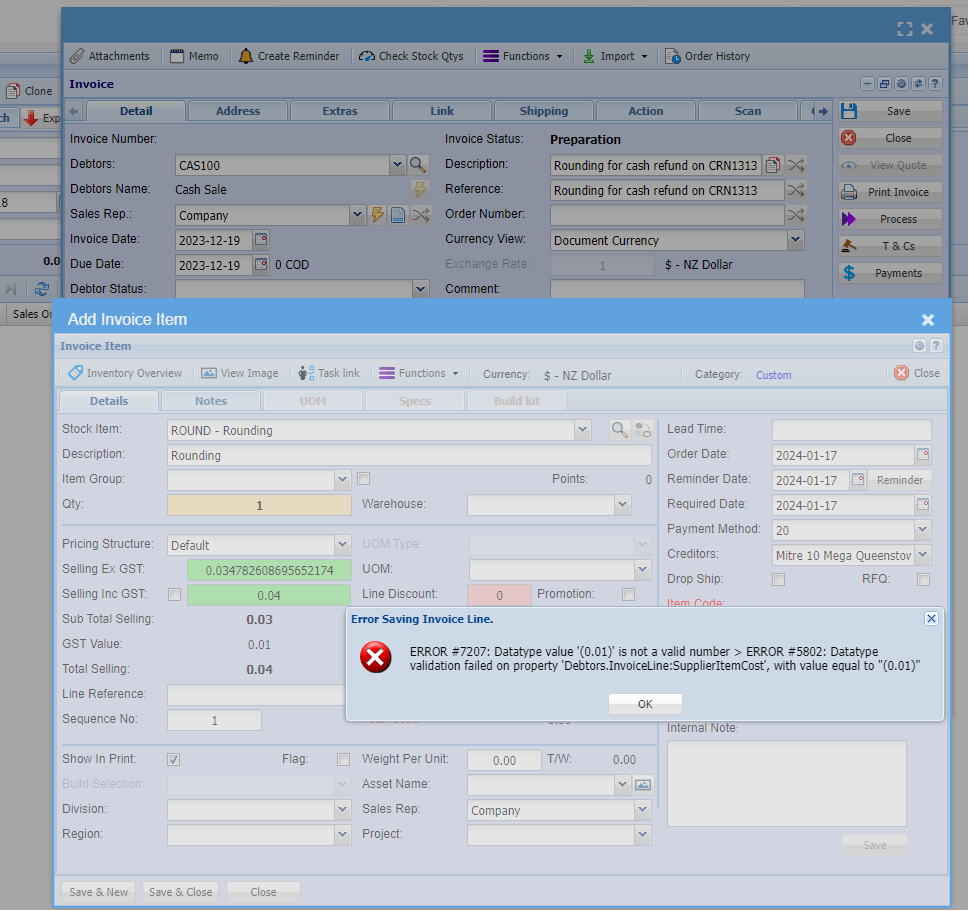This screenshot has height=911, width=969.
Task: Open the Functions menu in item toolbar
Action: point(418,373)
